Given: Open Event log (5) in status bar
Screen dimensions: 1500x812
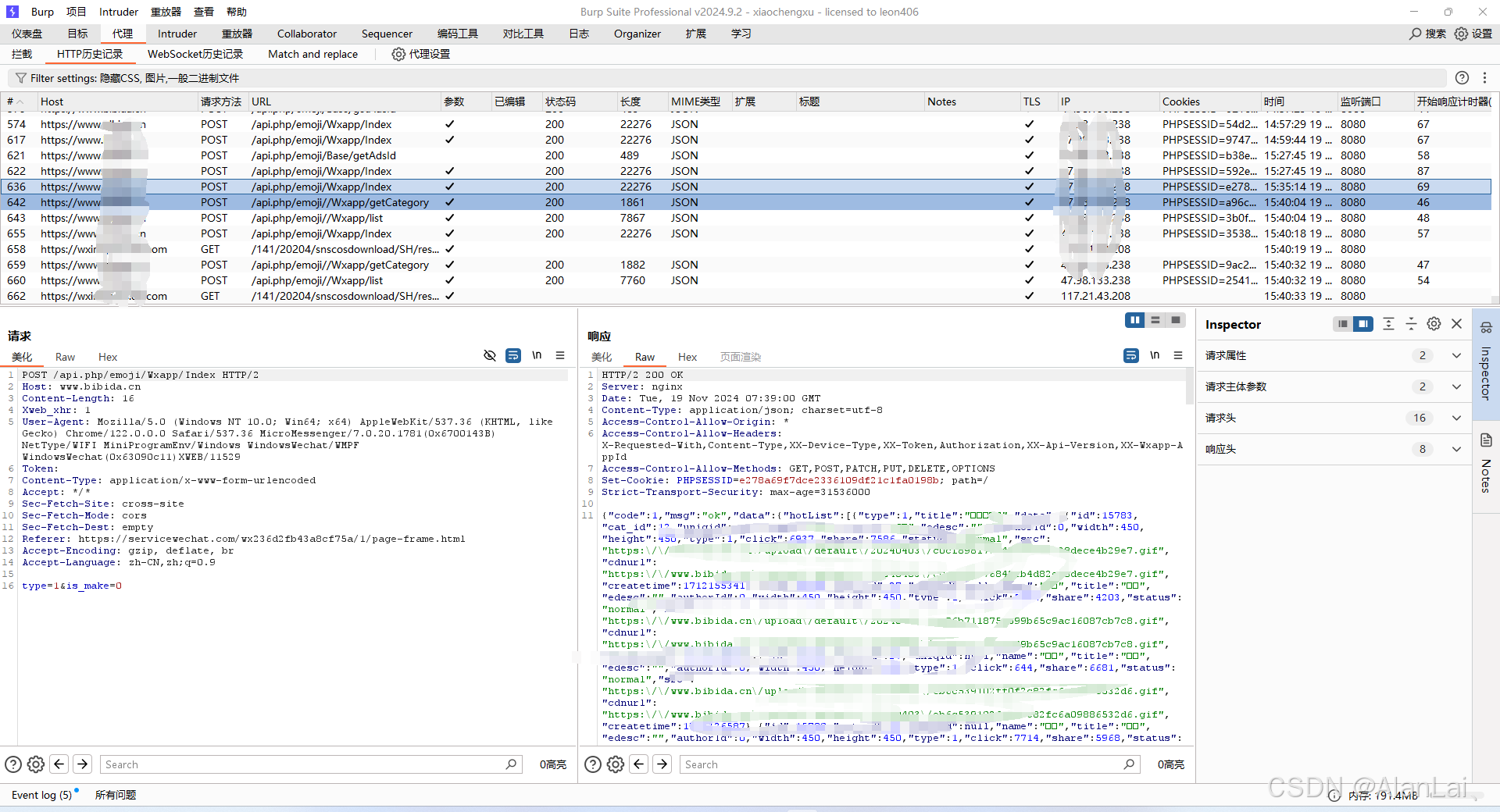Looking at the screenshot, I should [41, 795].
